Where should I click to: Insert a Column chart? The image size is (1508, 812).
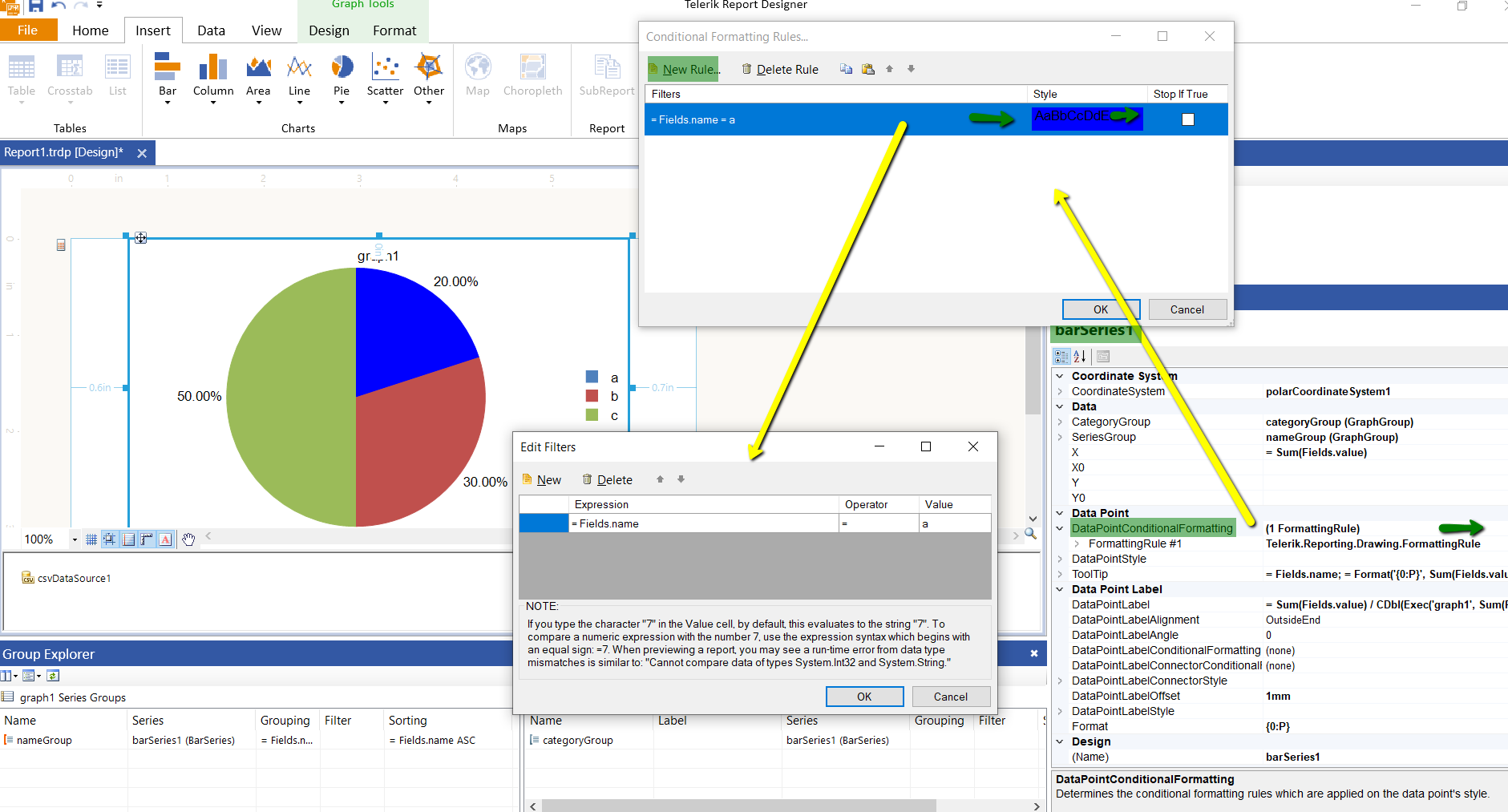(x=213, y=78)
